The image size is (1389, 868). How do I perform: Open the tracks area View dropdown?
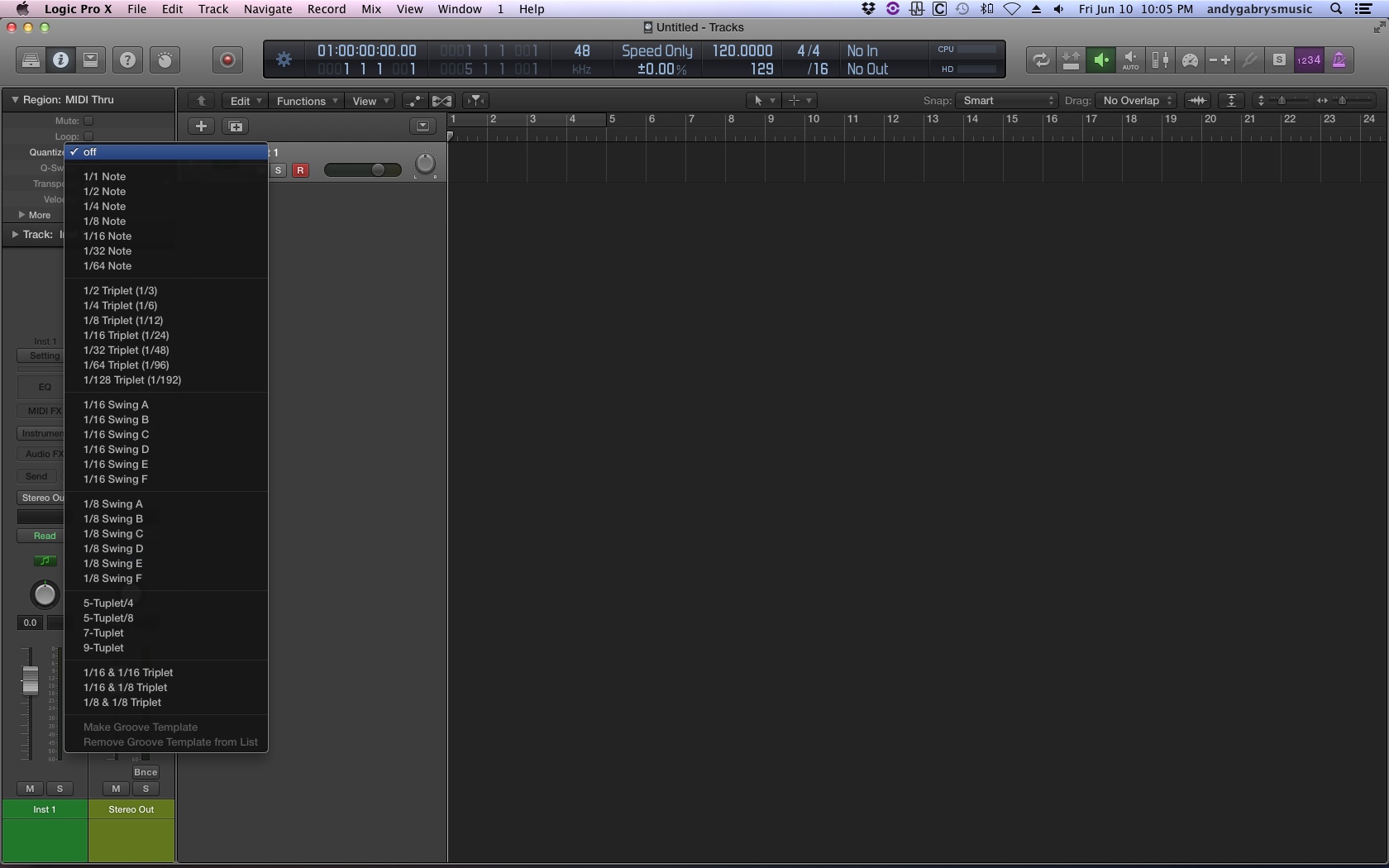coord(370,101)
